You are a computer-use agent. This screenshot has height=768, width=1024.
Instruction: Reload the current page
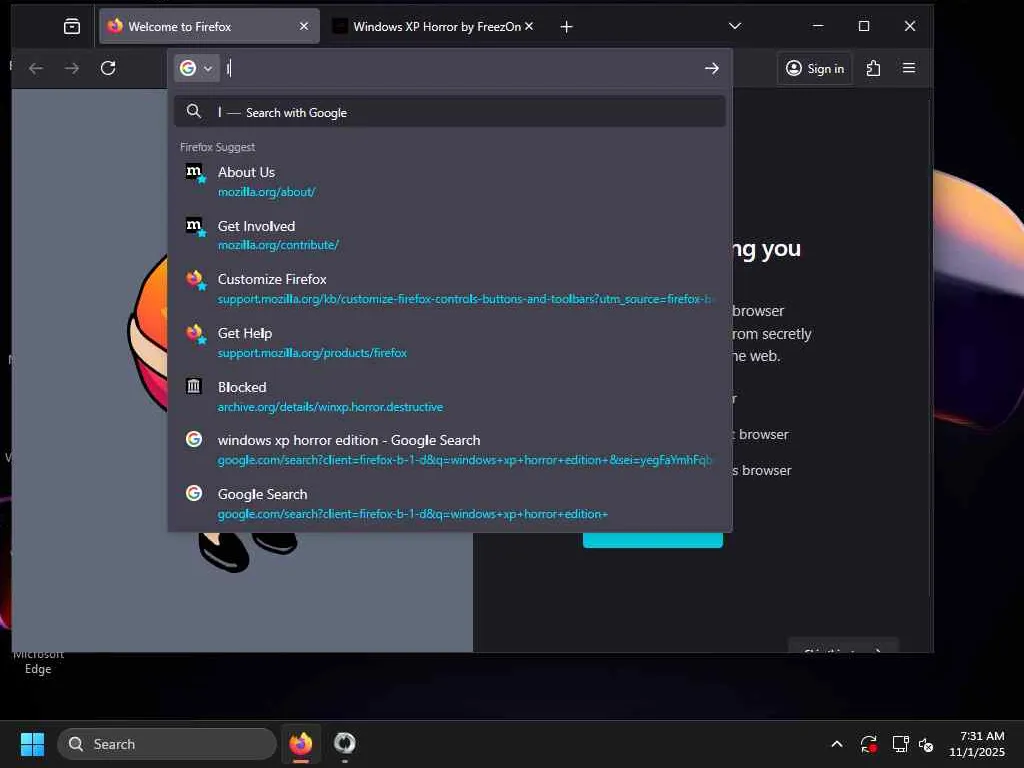pyautogui.click(x=108, y=68)
